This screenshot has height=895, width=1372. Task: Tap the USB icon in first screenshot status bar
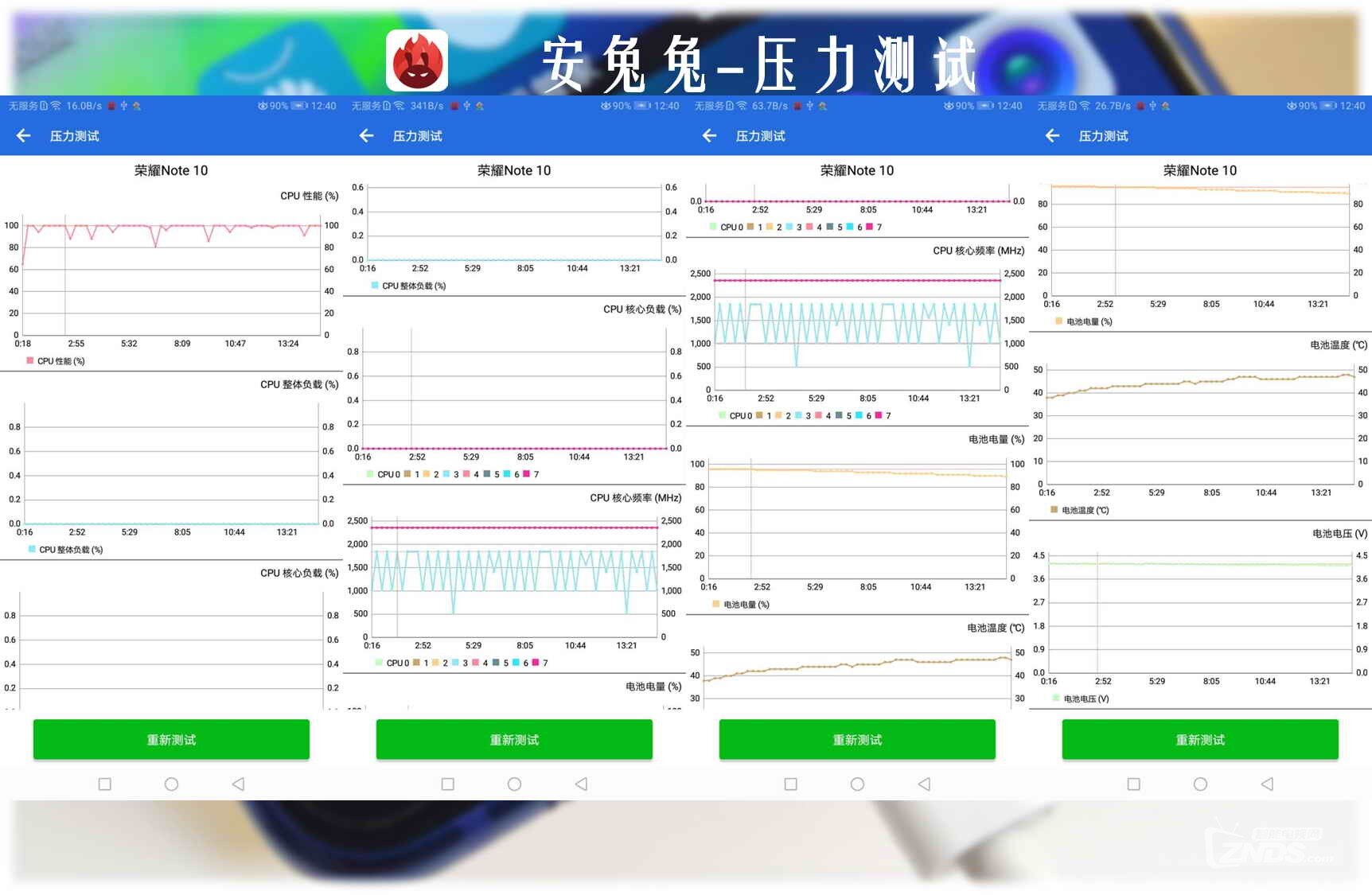(x=123, y=106)
